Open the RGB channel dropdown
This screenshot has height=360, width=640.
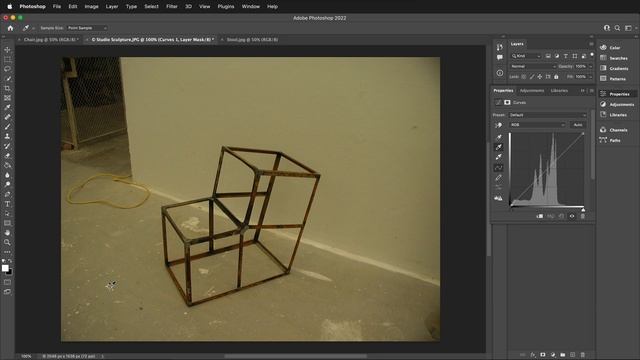click(x=537, y=125)
